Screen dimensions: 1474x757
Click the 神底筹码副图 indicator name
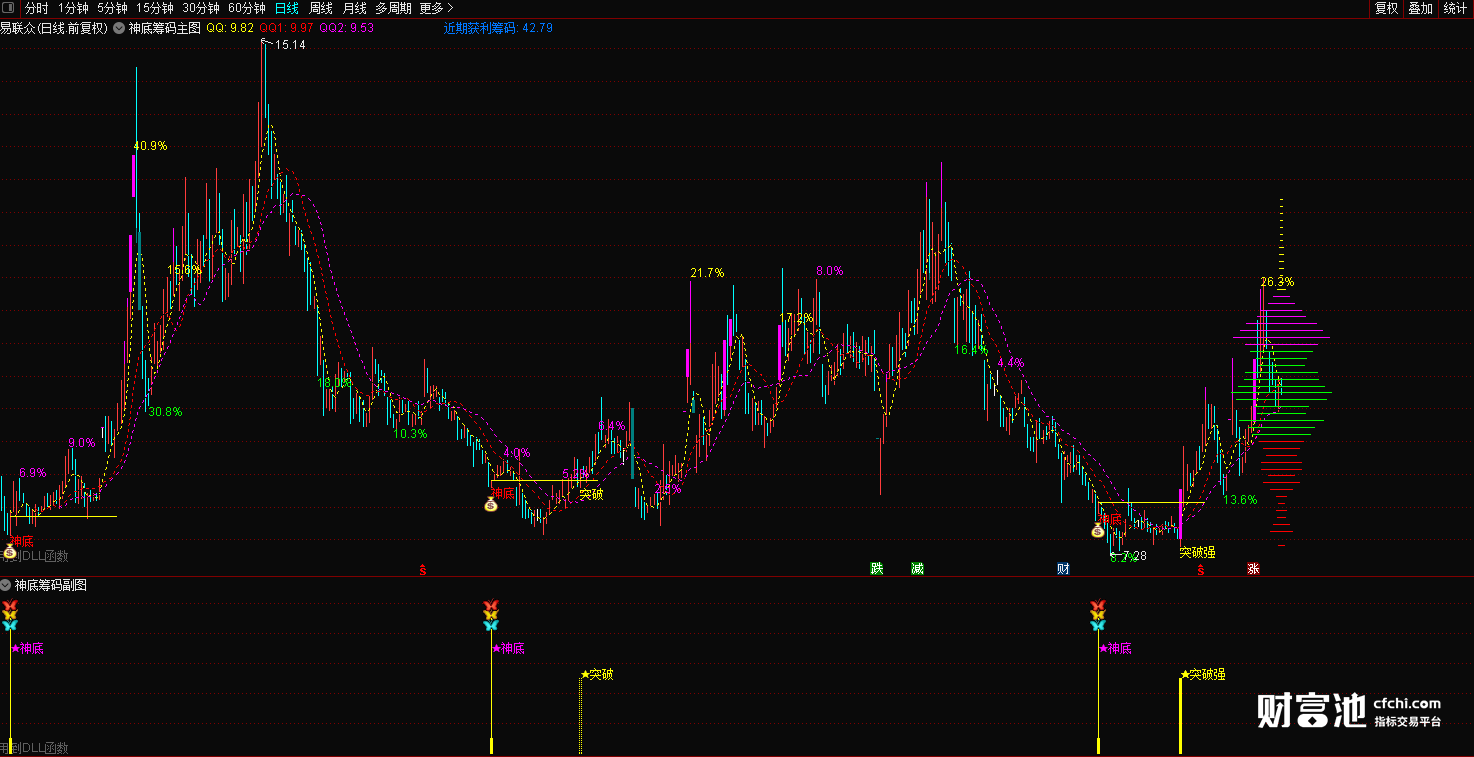(50, 585)
